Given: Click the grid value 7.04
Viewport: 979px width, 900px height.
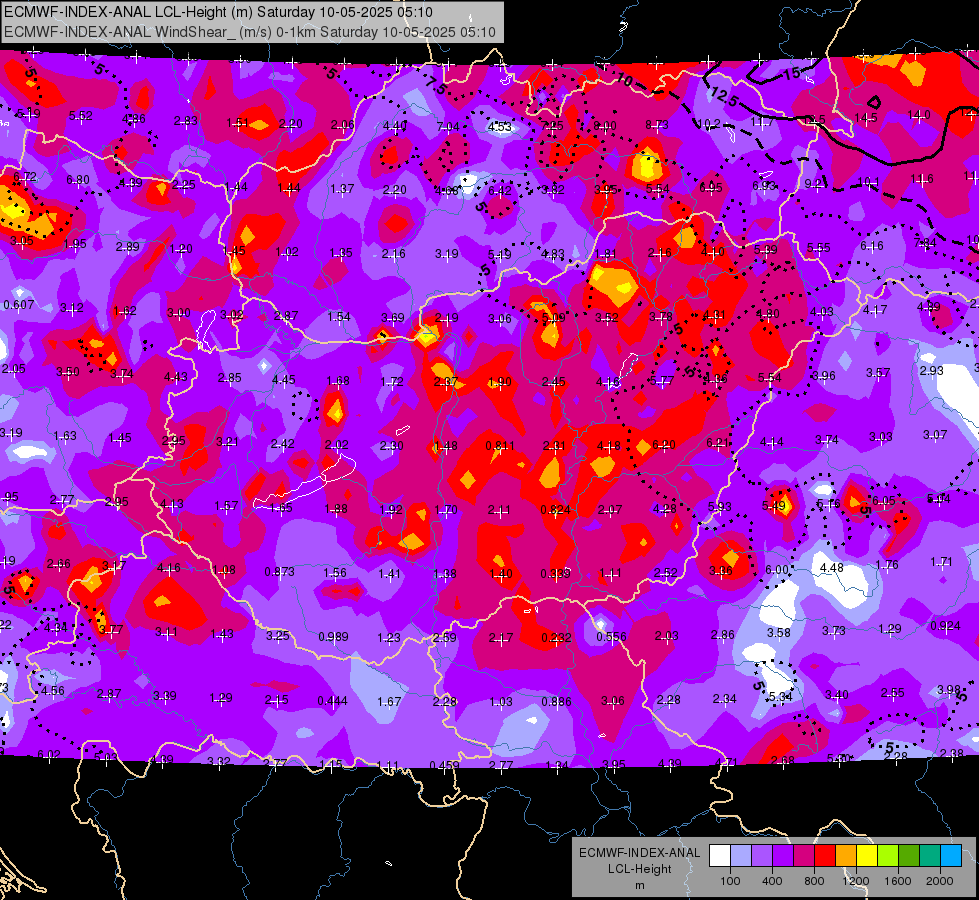Looking at the screenshot, I should (x=448, y=127).
